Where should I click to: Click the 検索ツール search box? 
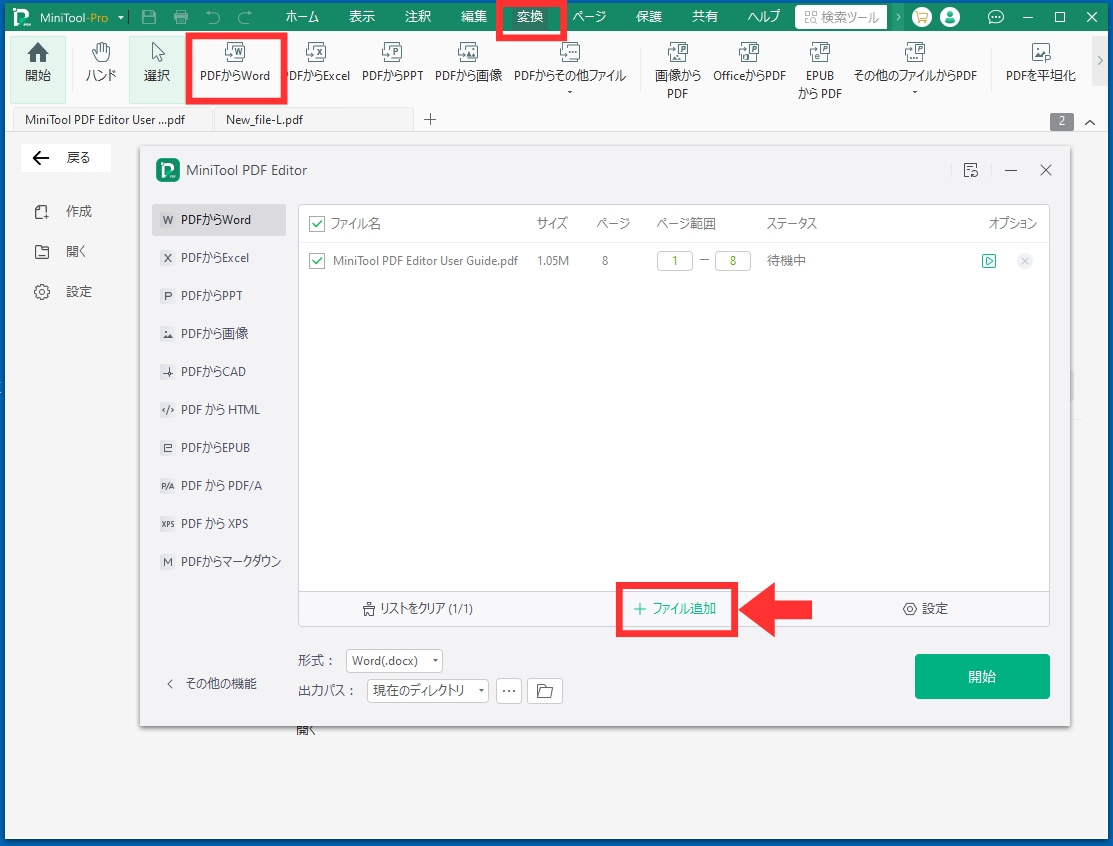(841, 17)
